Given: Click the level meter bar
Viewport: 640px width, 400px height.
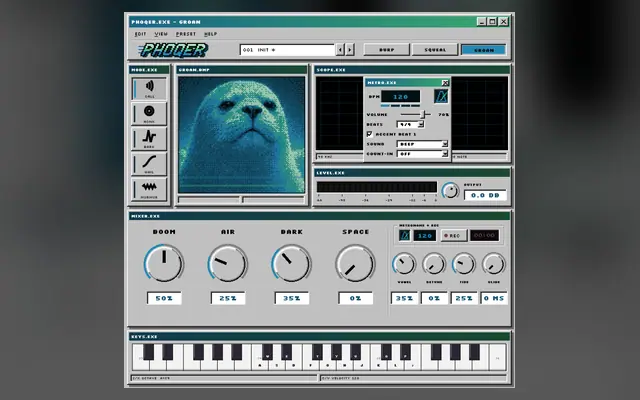Looking at the screenshot, I should pos(377,187).
